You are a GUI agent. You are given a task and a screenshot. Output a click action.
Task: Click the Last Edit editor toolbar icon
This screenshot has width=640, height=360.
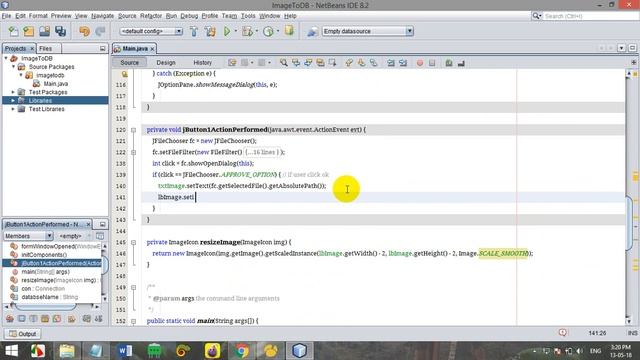pyautogui.click(x=232, y=62)
